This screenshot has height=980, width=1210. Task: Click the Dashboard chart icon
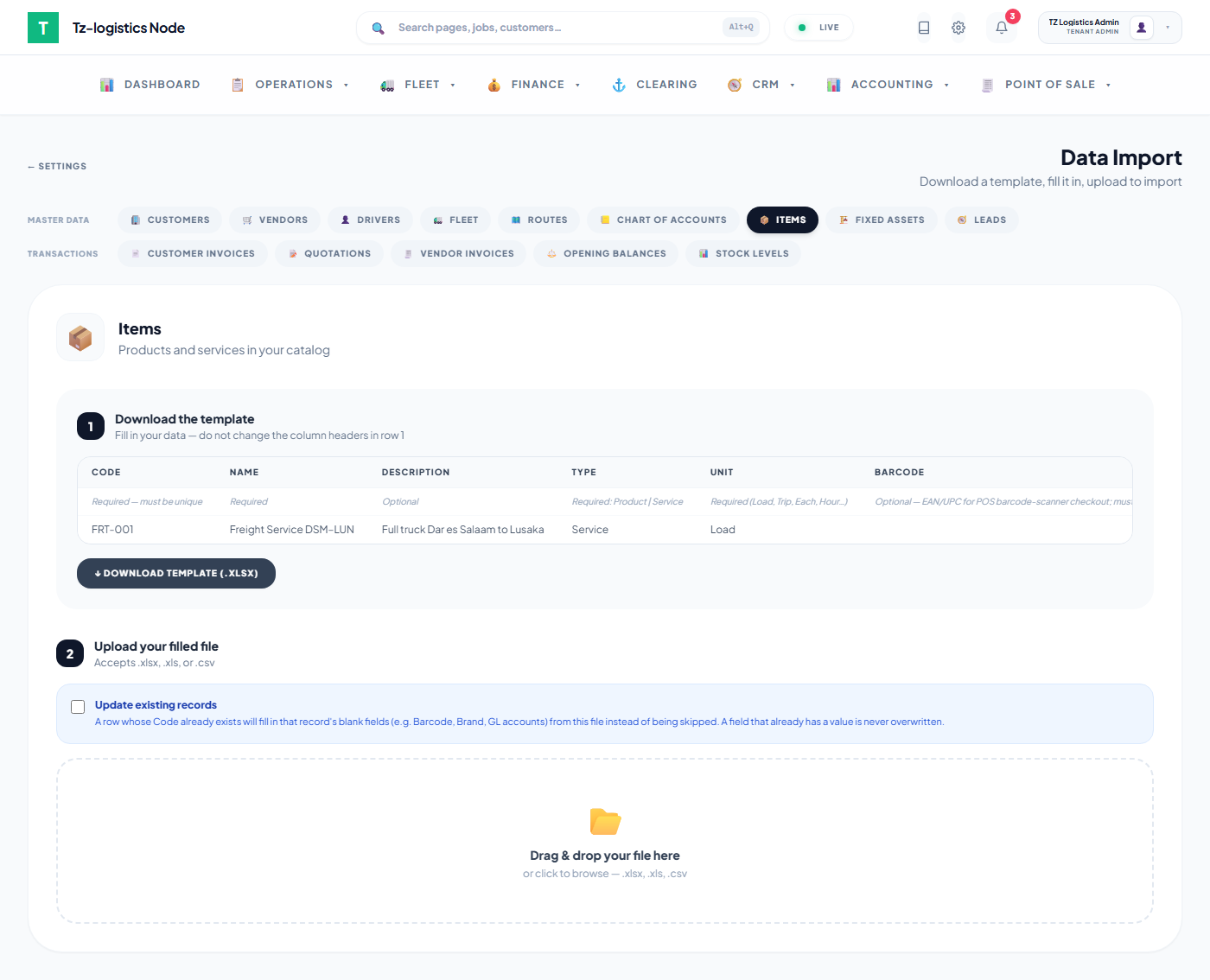tap(107, 85)
